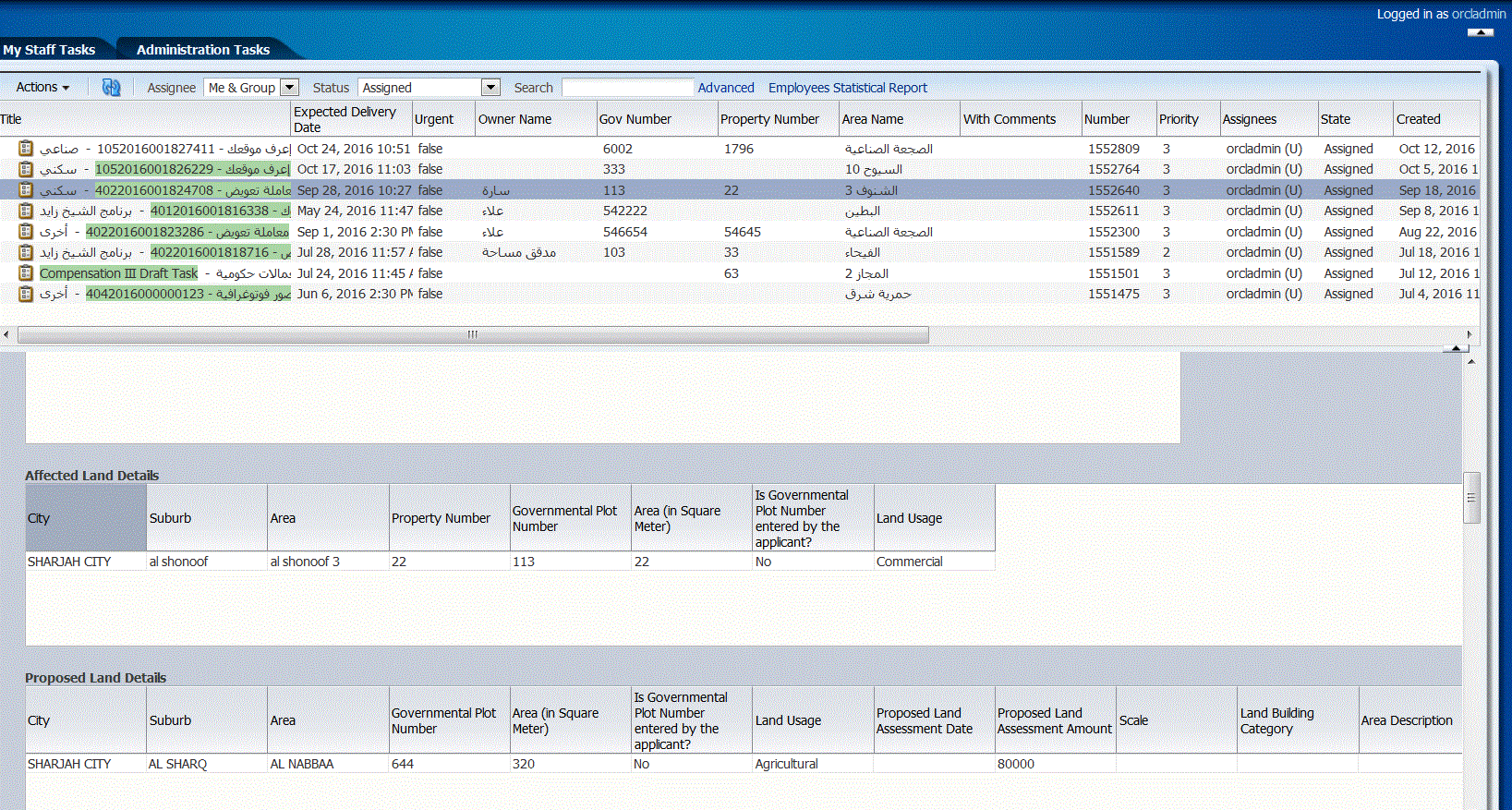Click inside the Search text field
The width and height of the screenshot is (1512, 810).
627,88
